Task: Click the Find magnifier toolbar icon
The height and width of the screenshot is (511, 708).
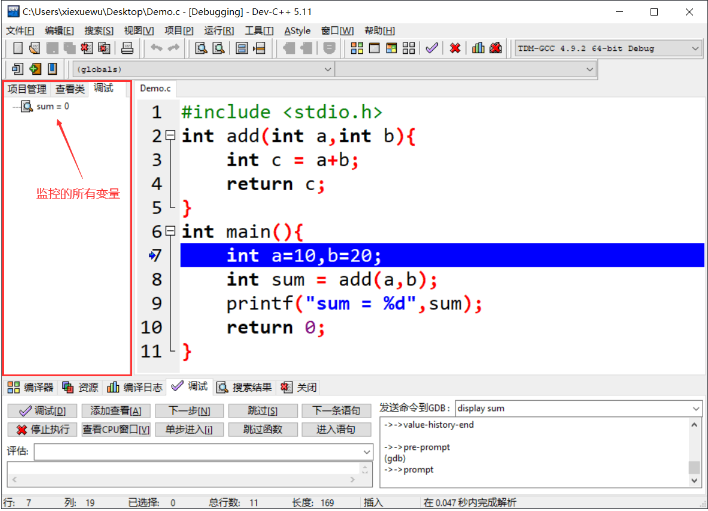Action: tap(200, 48)
